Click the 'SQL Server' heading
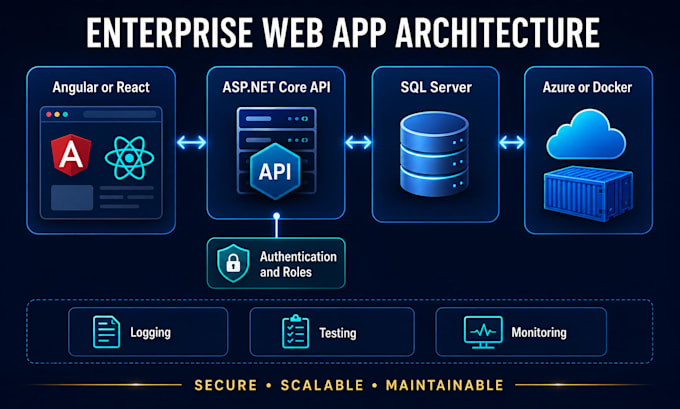 (436, 87)
